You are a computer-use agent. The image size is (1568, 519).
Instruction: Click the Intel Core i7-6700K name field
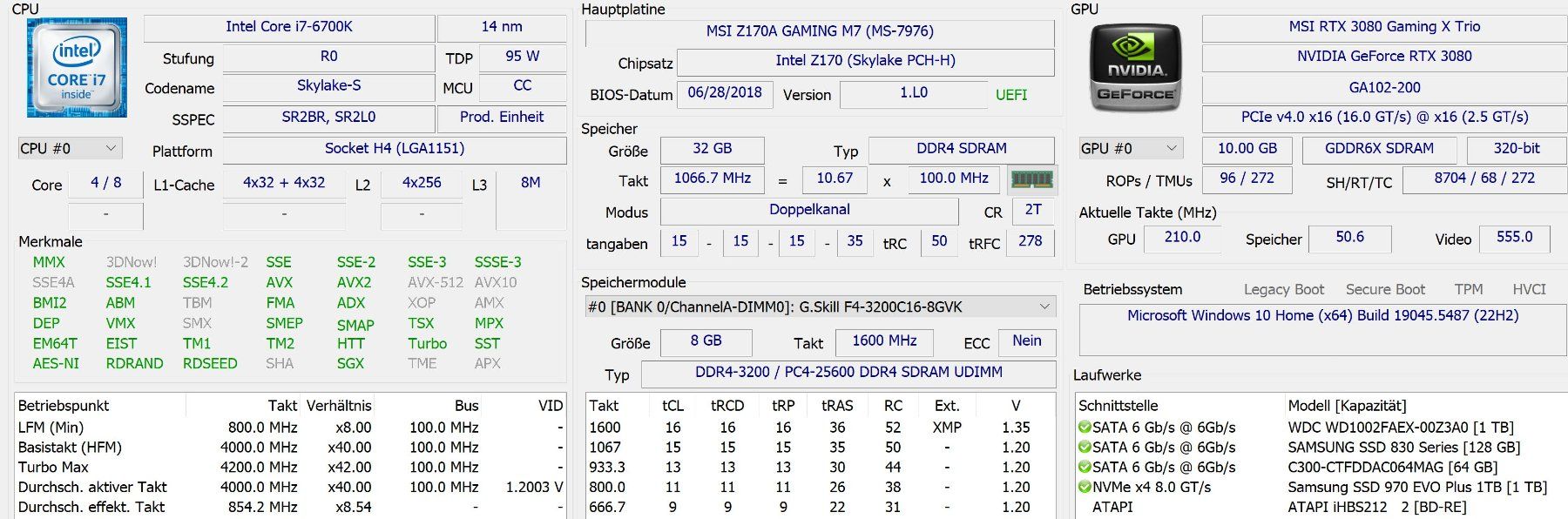289,28
